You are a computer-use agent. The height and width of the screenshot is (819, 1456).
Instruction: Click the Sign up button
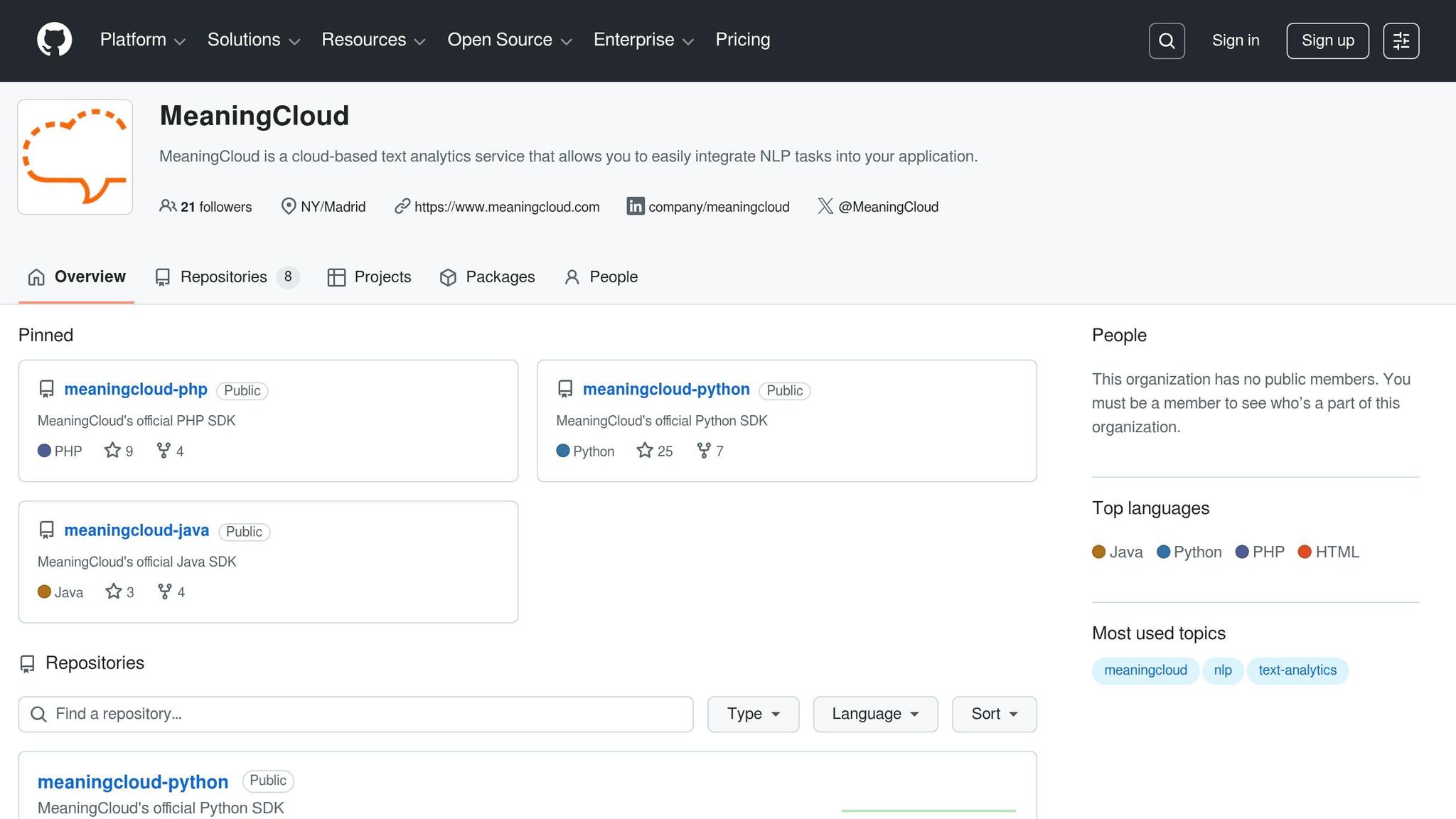tap(1327, 41)
